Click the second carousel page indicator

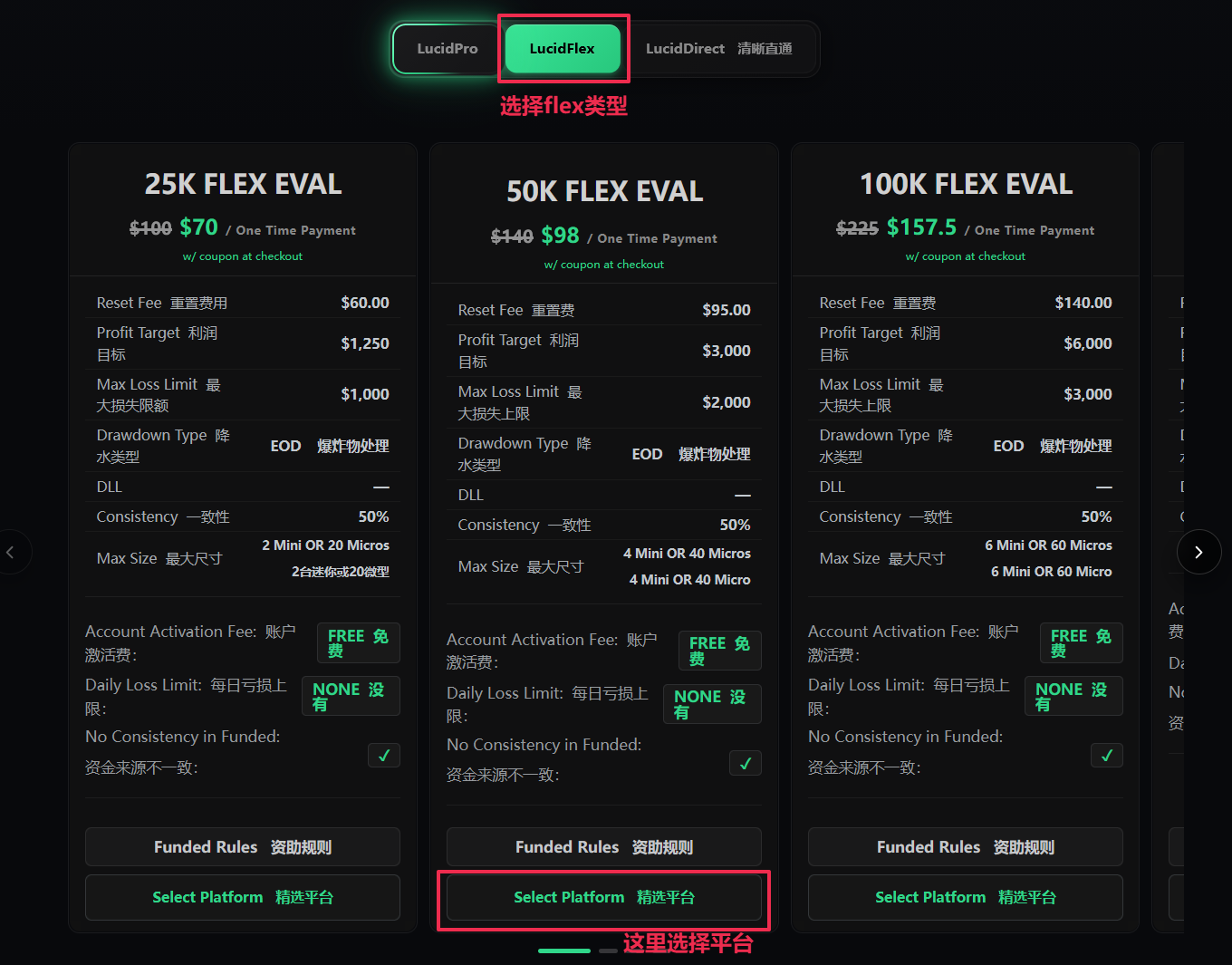609,951
